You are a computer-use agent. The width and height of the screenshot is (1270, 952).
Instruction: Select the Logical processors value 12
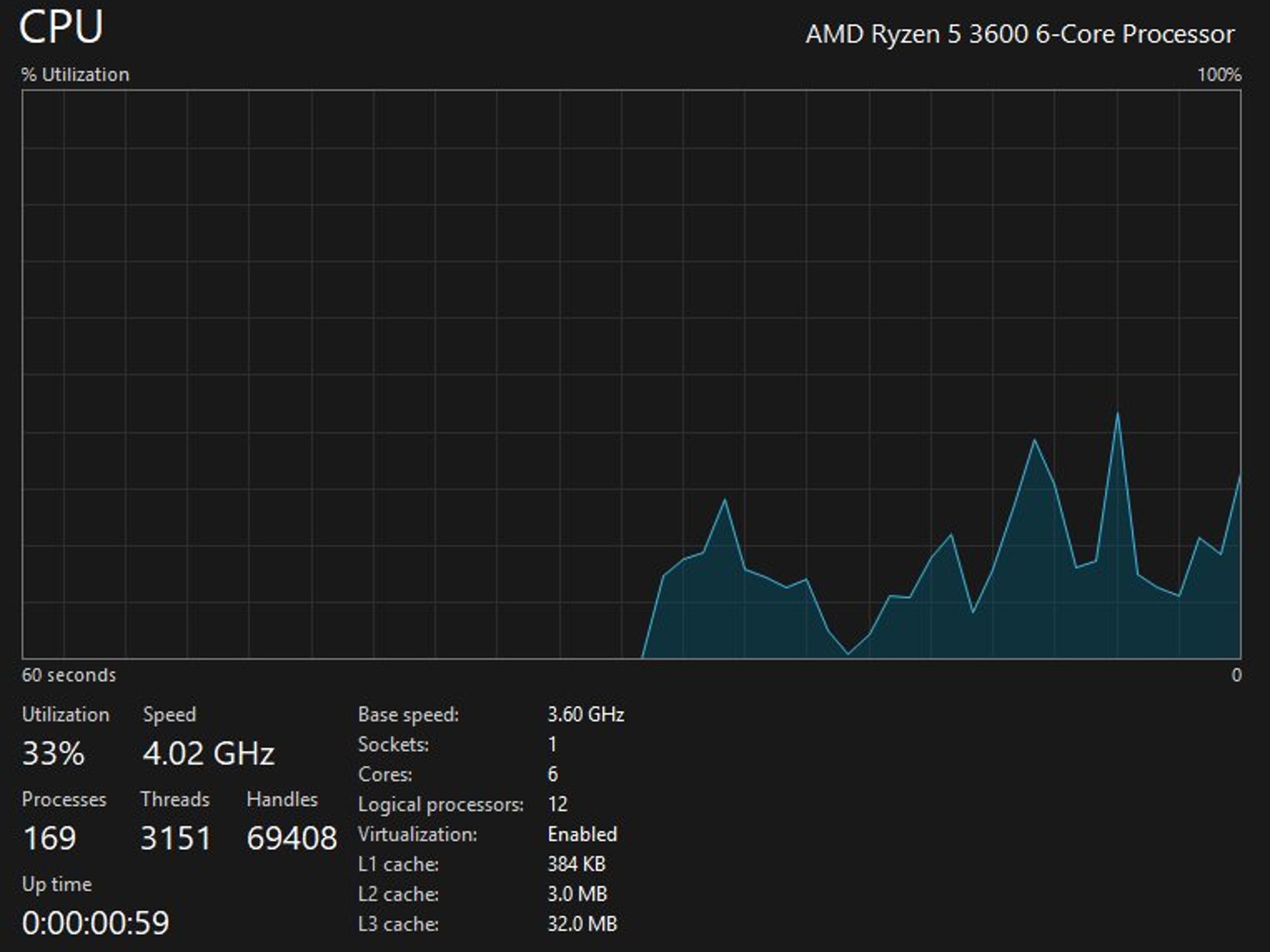click(x=557, y=804)
